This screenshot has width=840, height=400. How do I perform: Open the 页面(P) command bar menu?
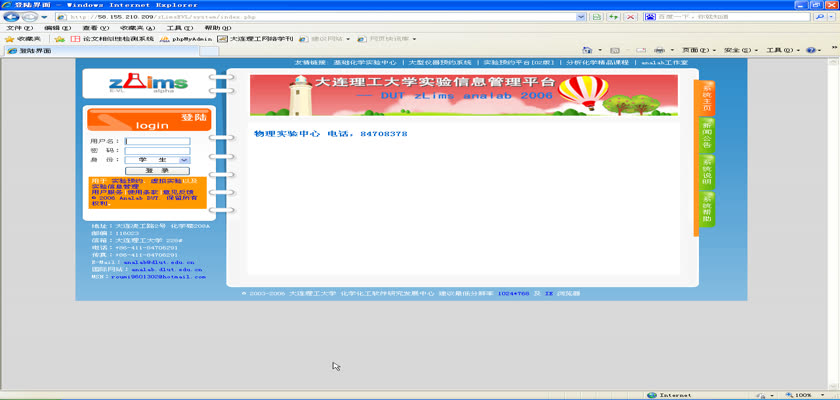click(x=699, y=50)
